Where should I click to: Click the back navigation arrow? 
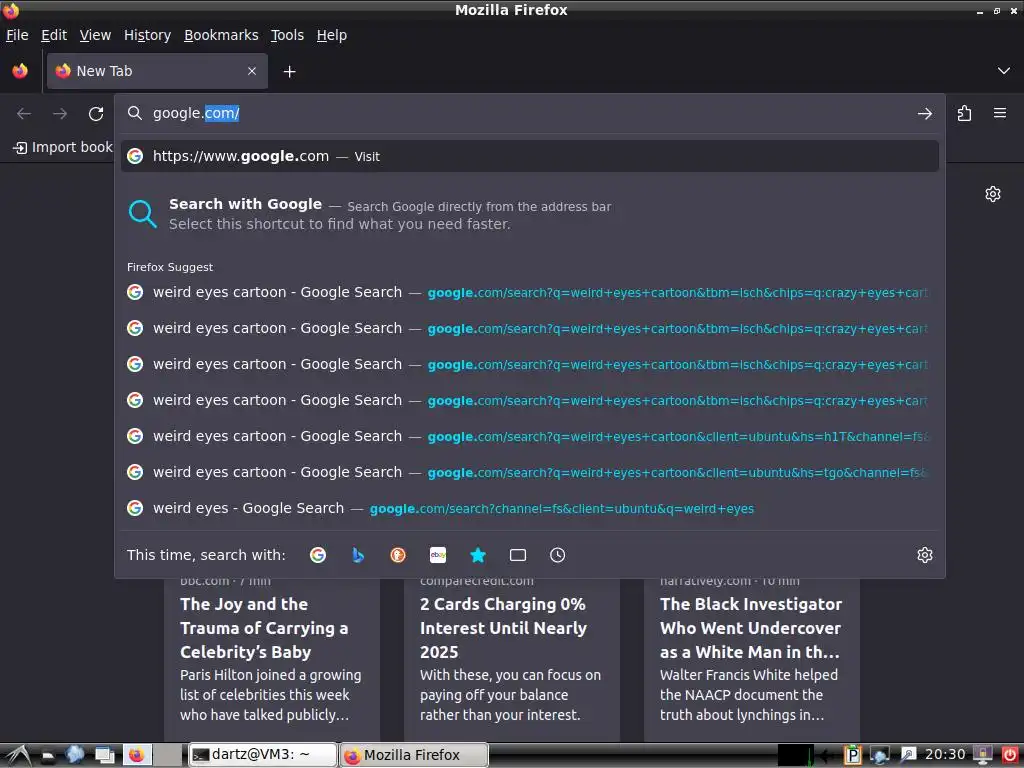[24, 114]
